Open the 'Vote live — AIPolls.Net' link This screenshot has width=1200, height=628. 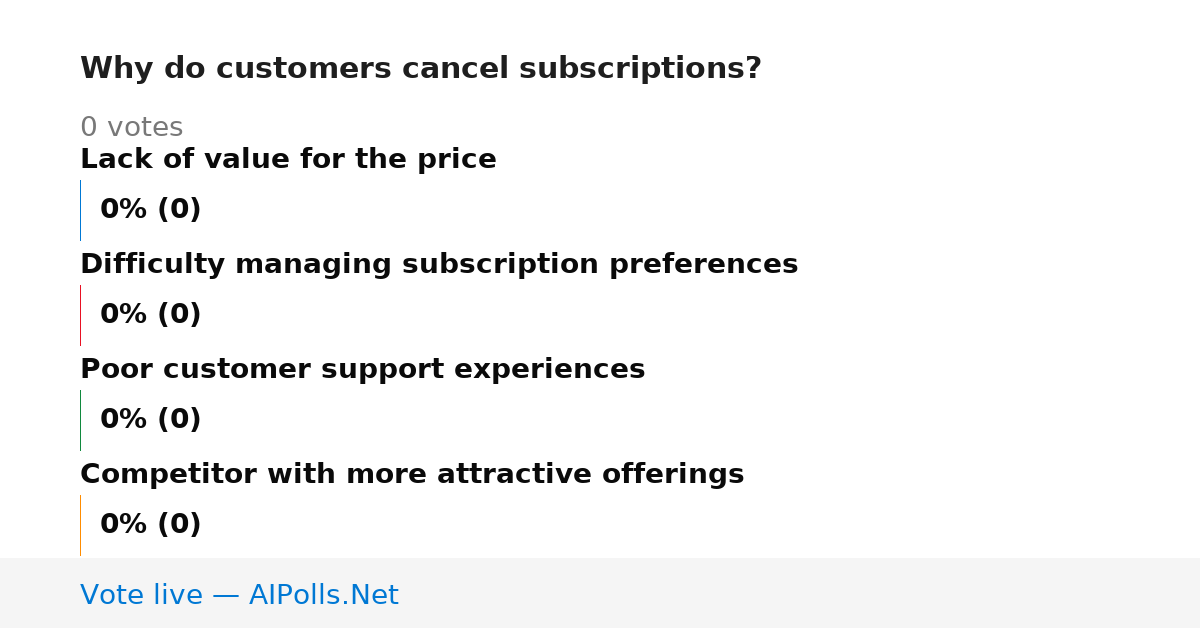point(239,596)
